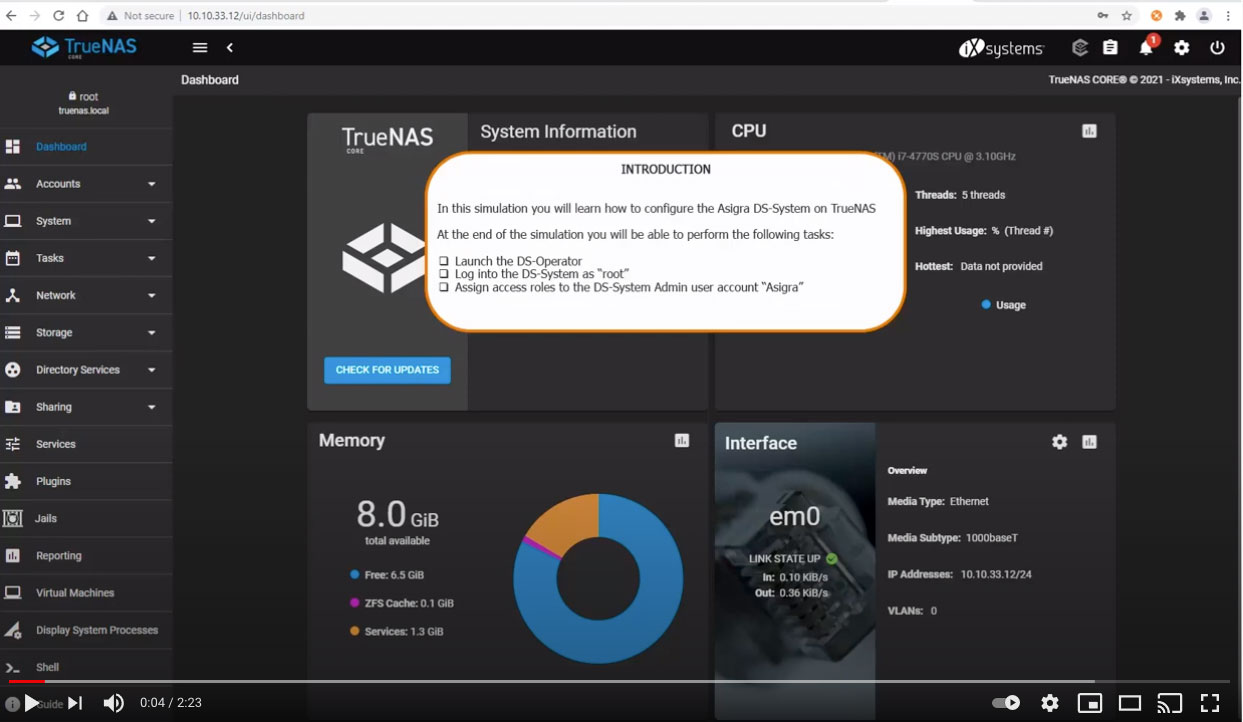Screen dimensions: 1243x722
Task: Open Interface settings gear icon
Action: (x=1060, y=442)
